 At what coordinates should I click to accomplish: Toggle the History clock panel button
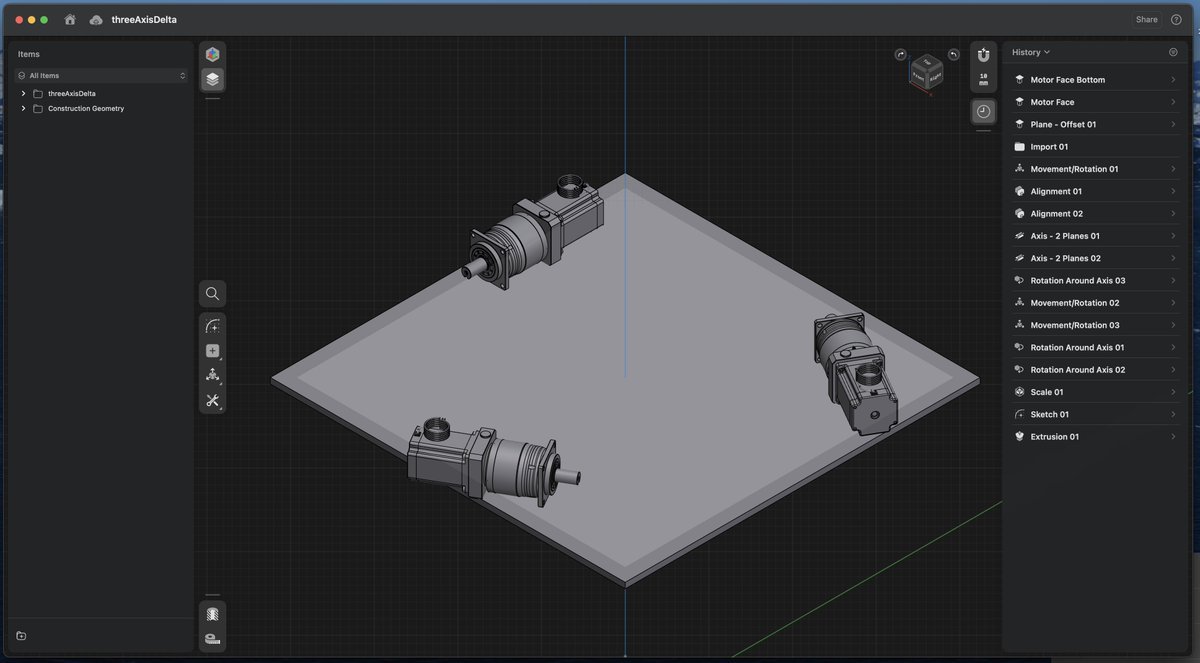tap(983, 111)
